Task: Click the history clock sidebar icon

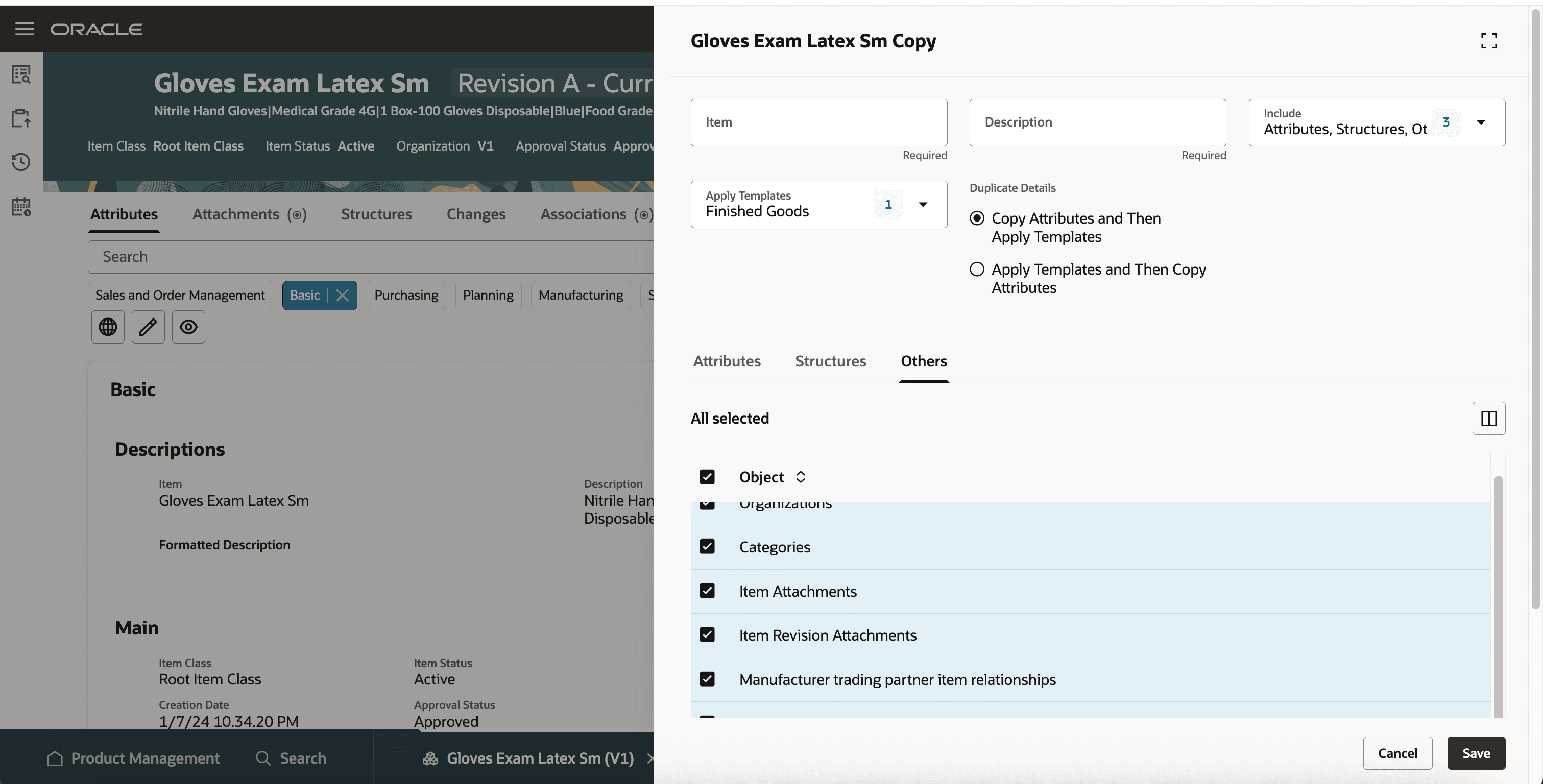Action: (x=21, y=162)
